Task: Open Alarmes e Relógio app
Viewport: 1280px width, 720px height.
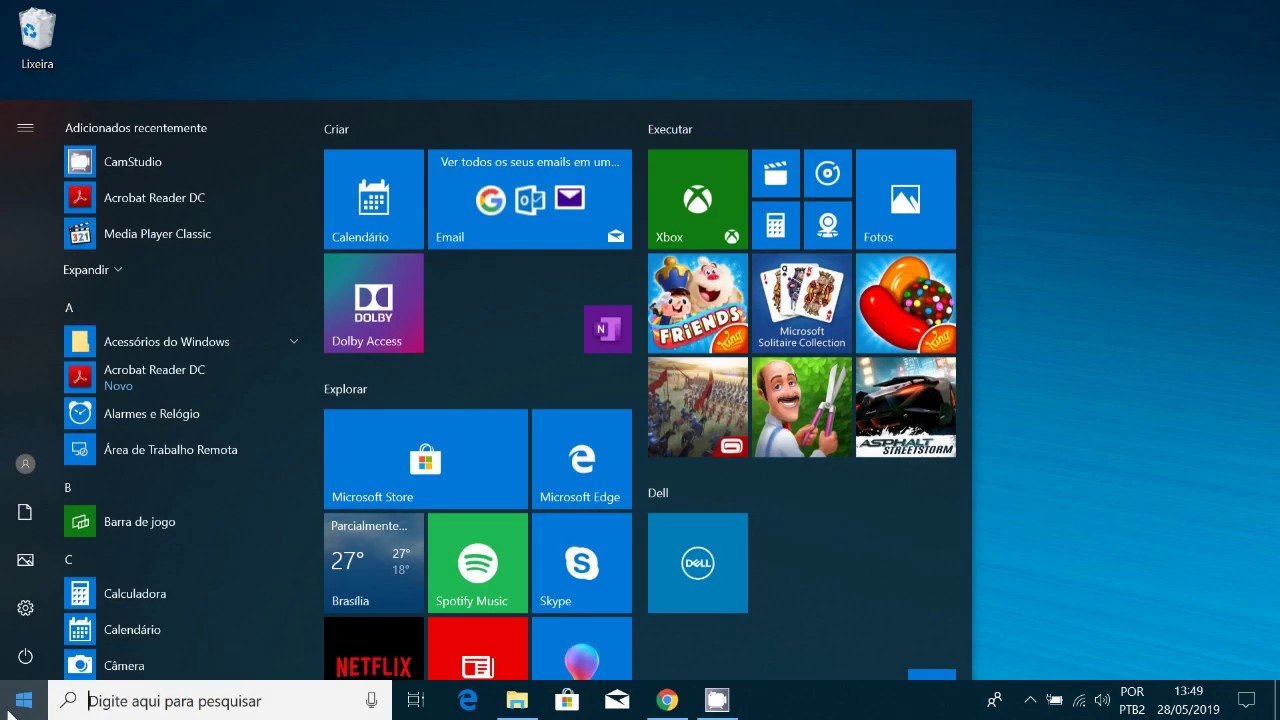Action: pyautogui.click(x=183, y=414)
